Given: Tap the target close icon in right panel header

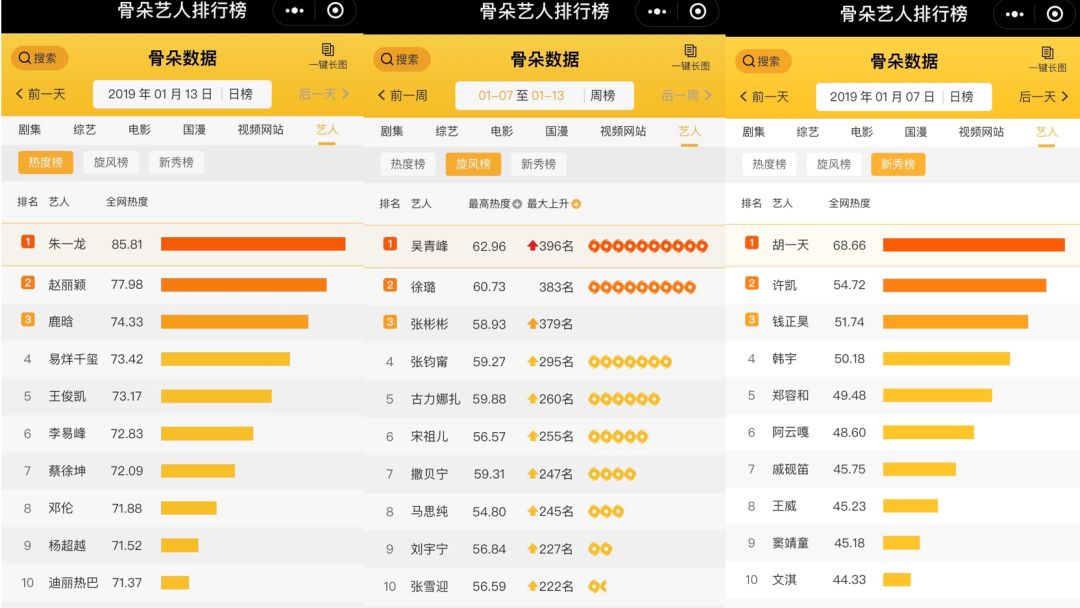Looking at the screenshot, I should pyautogui.click(x=1055, y=14).
